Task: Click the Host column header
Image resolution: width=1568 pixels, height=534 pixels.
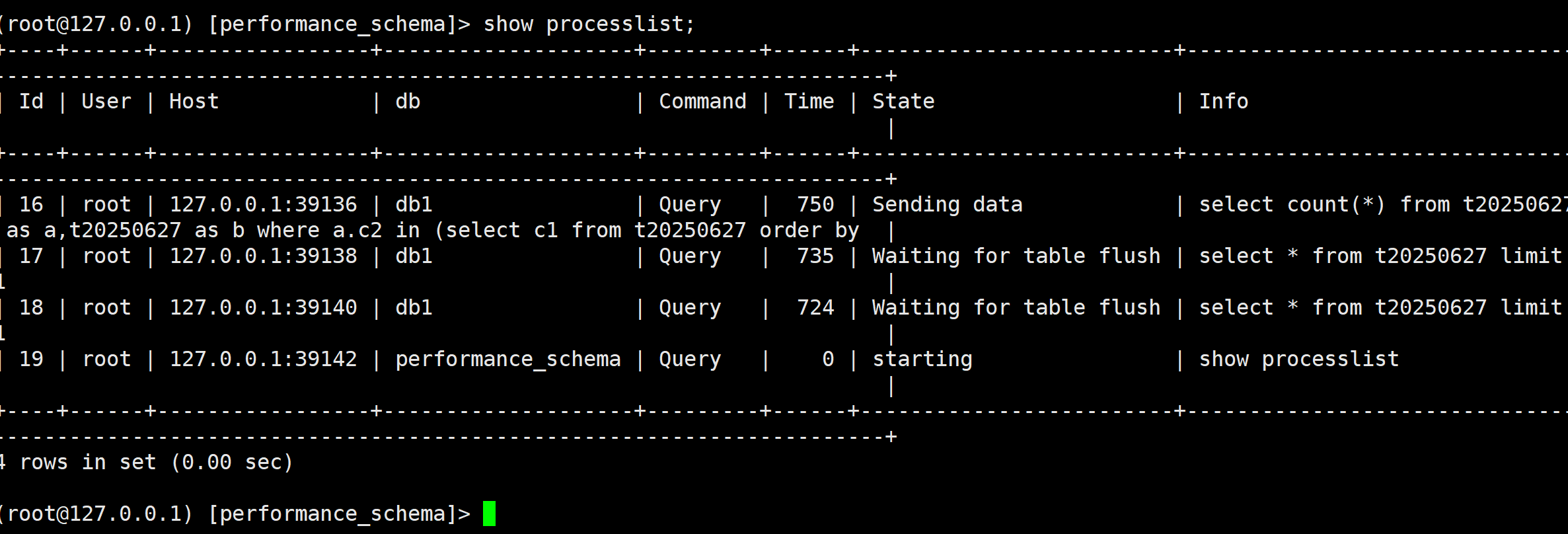Action: pyautogui.click(x=194, y=101)
